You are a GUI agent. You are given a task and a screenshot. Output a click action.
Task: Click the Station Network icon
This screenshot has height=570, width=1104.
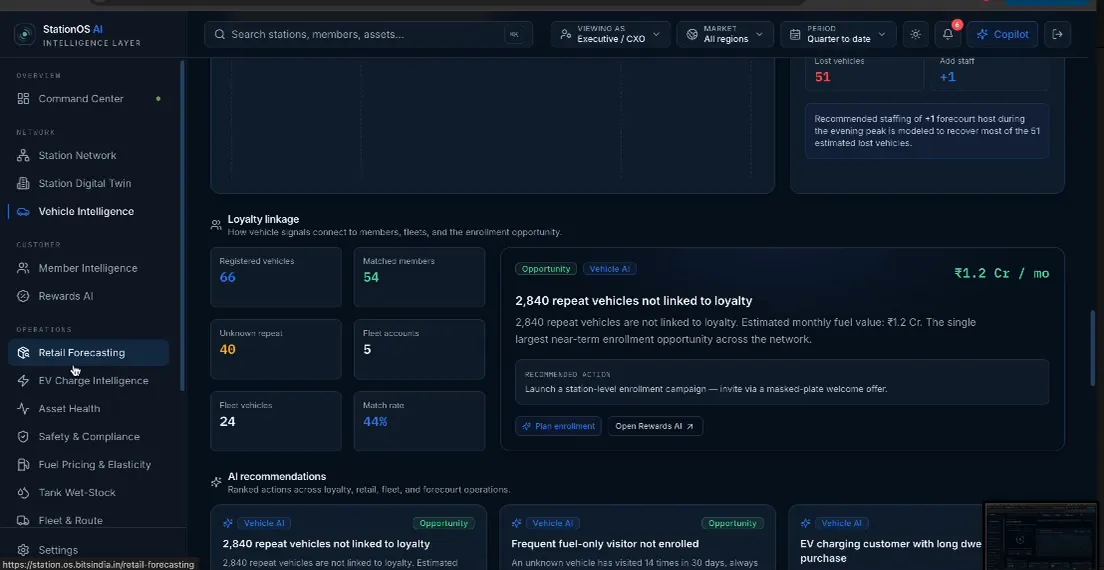[23, 156]
